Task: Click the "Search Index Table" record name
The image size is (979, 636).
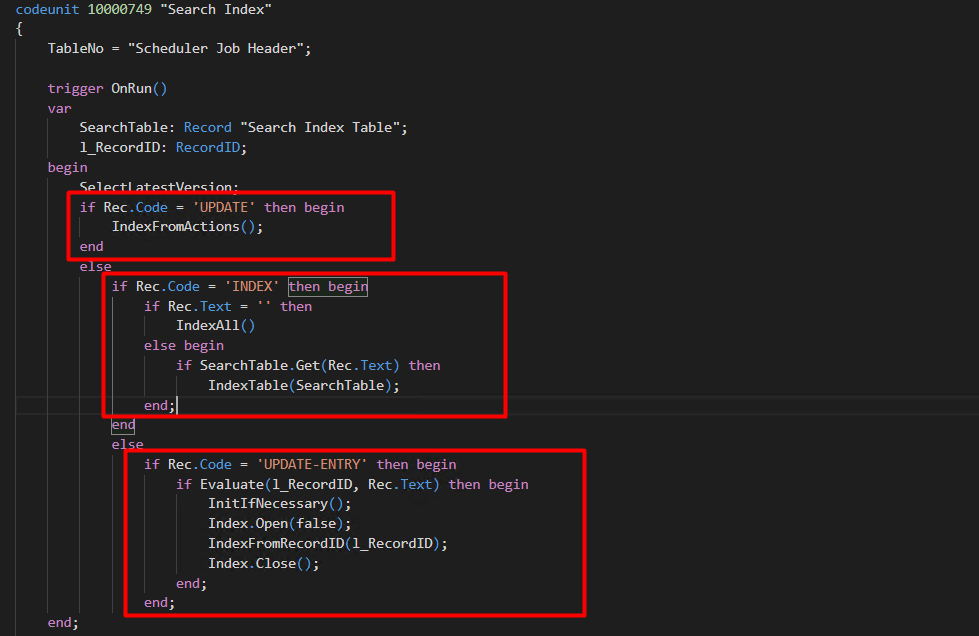Action: (320, 127)
